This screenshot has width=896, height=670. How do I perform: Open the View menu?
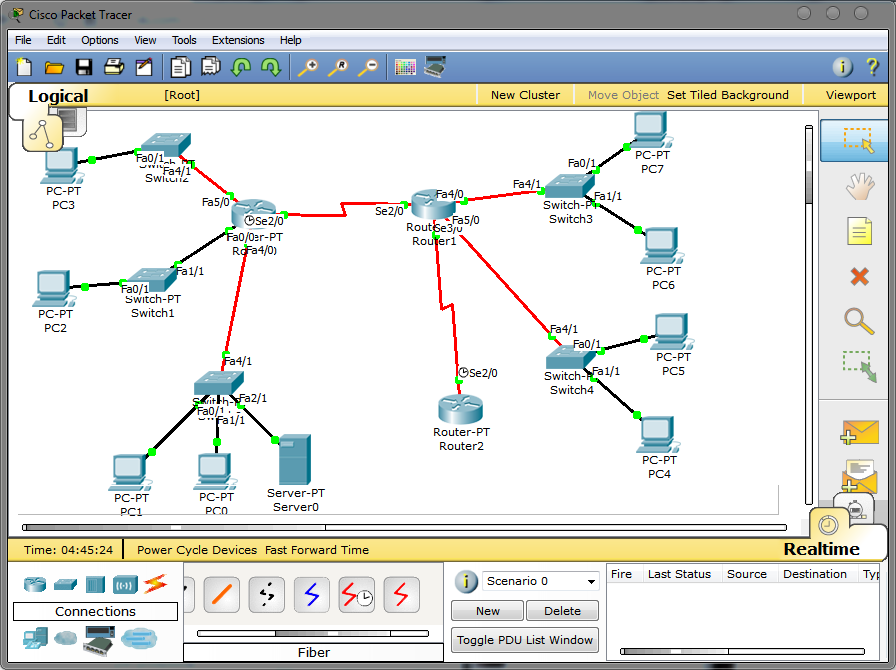pyautogui.click(x=145, y=40)
